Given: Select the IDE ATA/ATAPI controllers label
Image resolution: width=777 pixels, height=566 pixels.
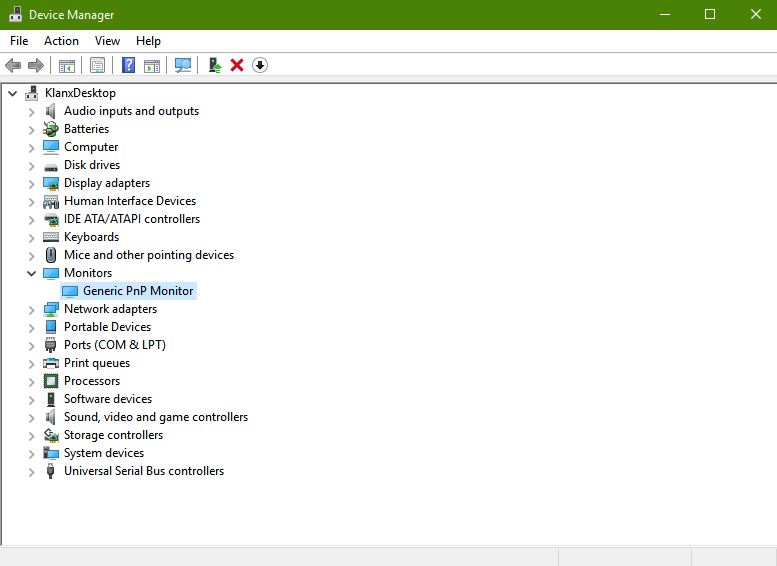Looking at the screenshot, I should [x=132, y=219].
